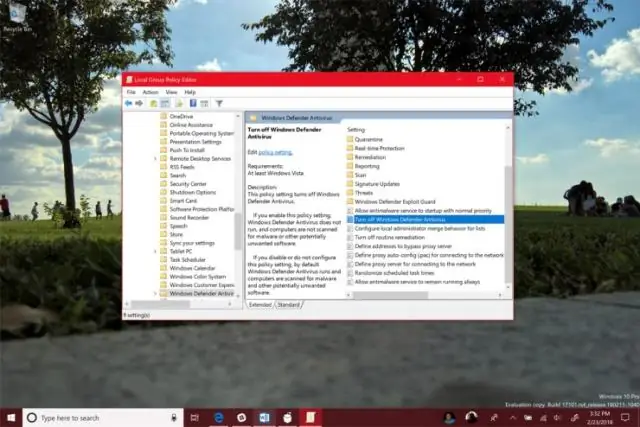Open the Action Center notification icon
This screenshot has width=640, height=427.
pyautogui.click(x=625, y=418)
